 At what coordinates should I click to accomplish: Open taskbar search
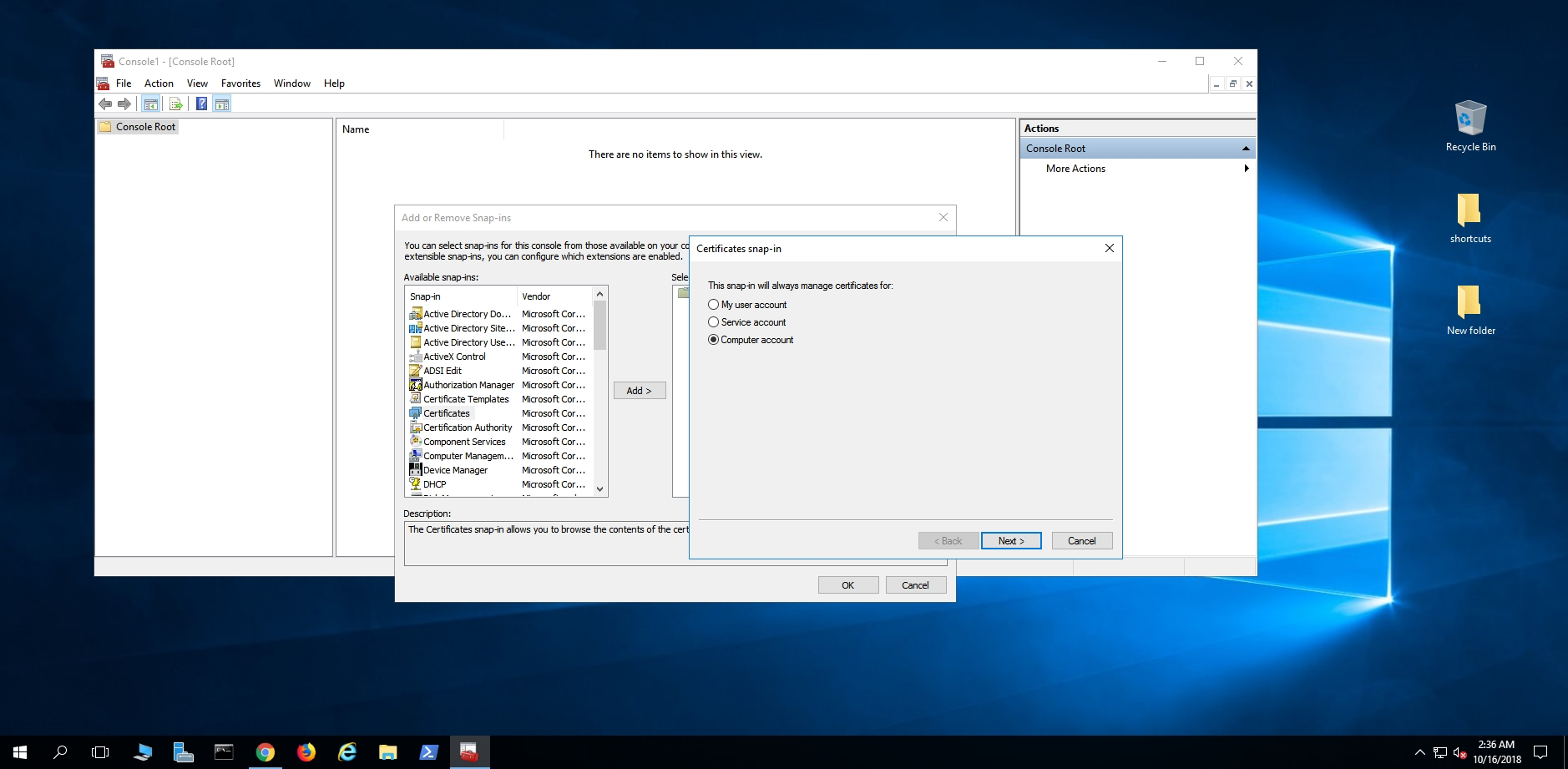60,752
